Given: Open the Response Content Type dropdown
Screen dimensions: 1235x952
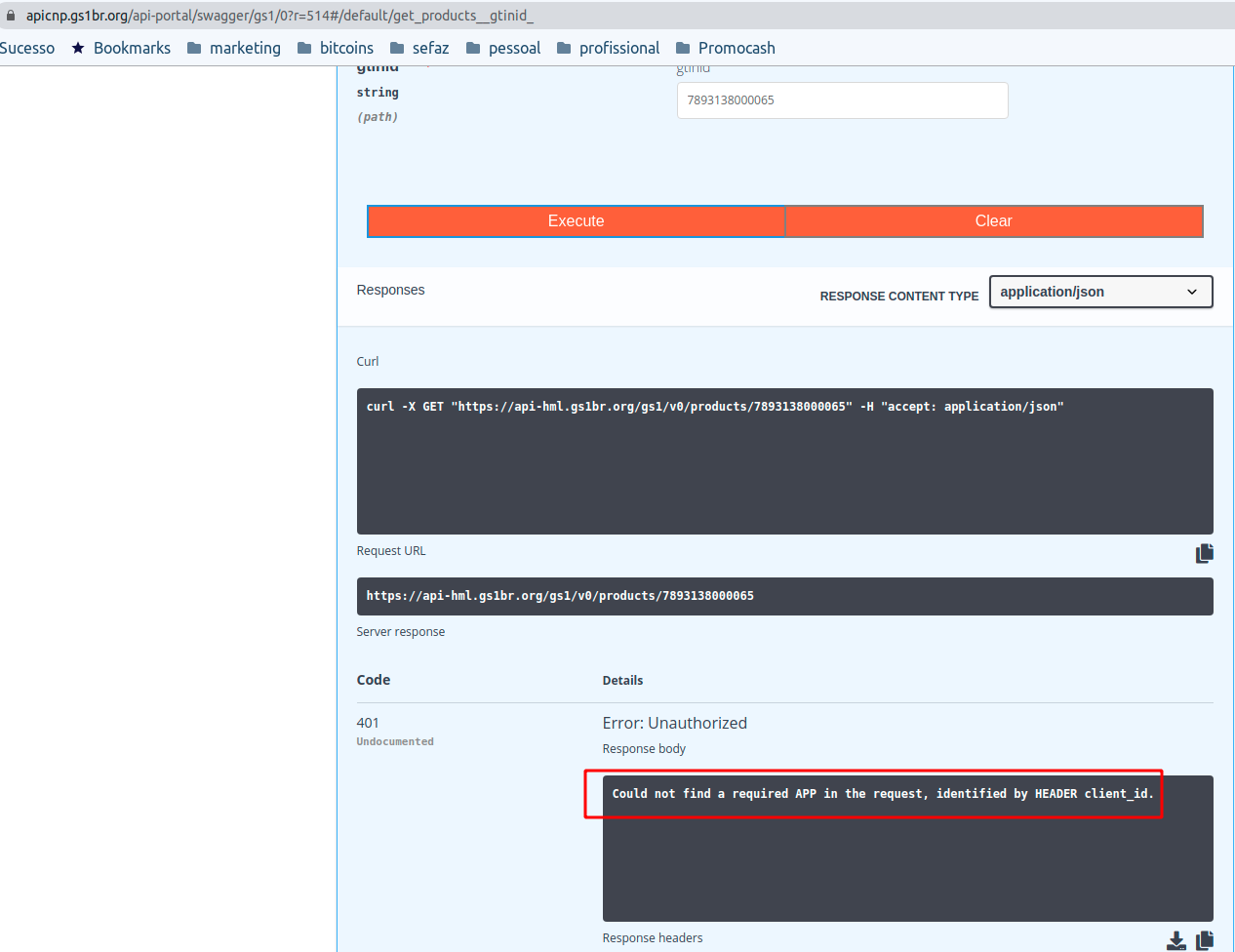Looking at the screenshot, I should (1100, 291).
